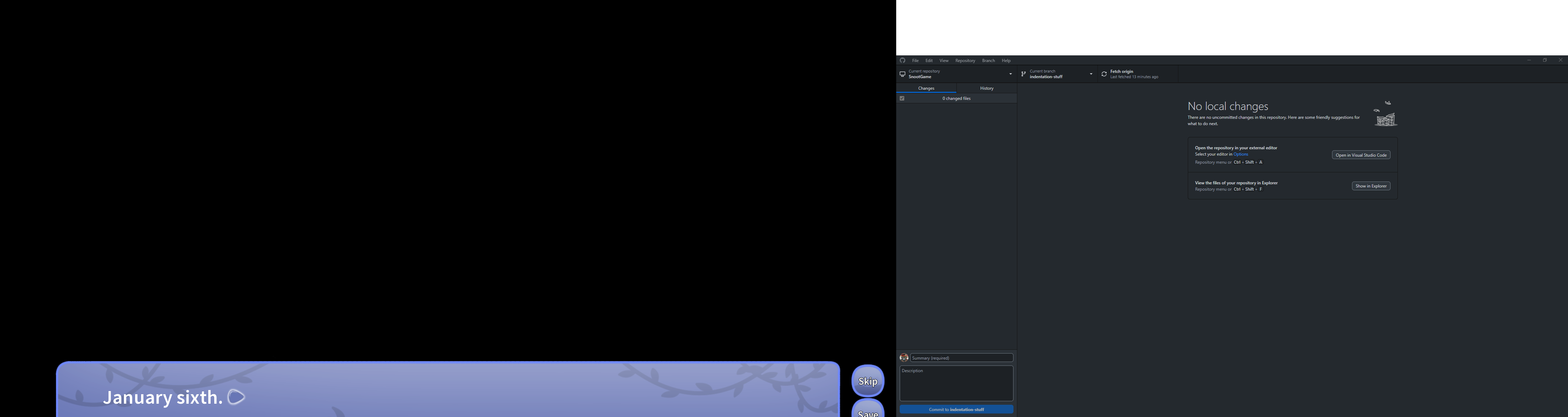Click 'Open the repository in your external editor'

tap(1236, 148)
